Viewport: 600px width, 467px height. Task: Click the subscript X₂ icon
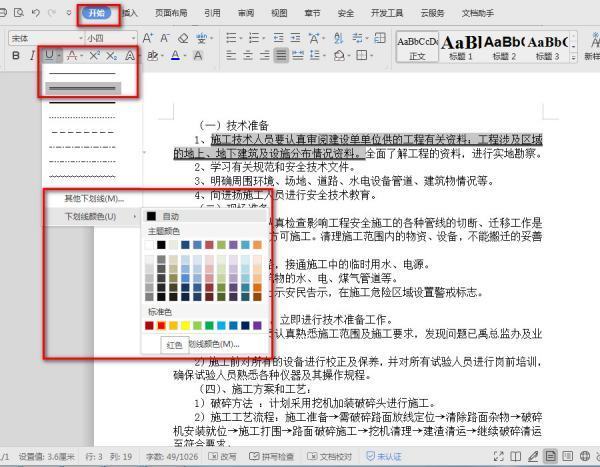pyautogui.click(x=112, y=56)
